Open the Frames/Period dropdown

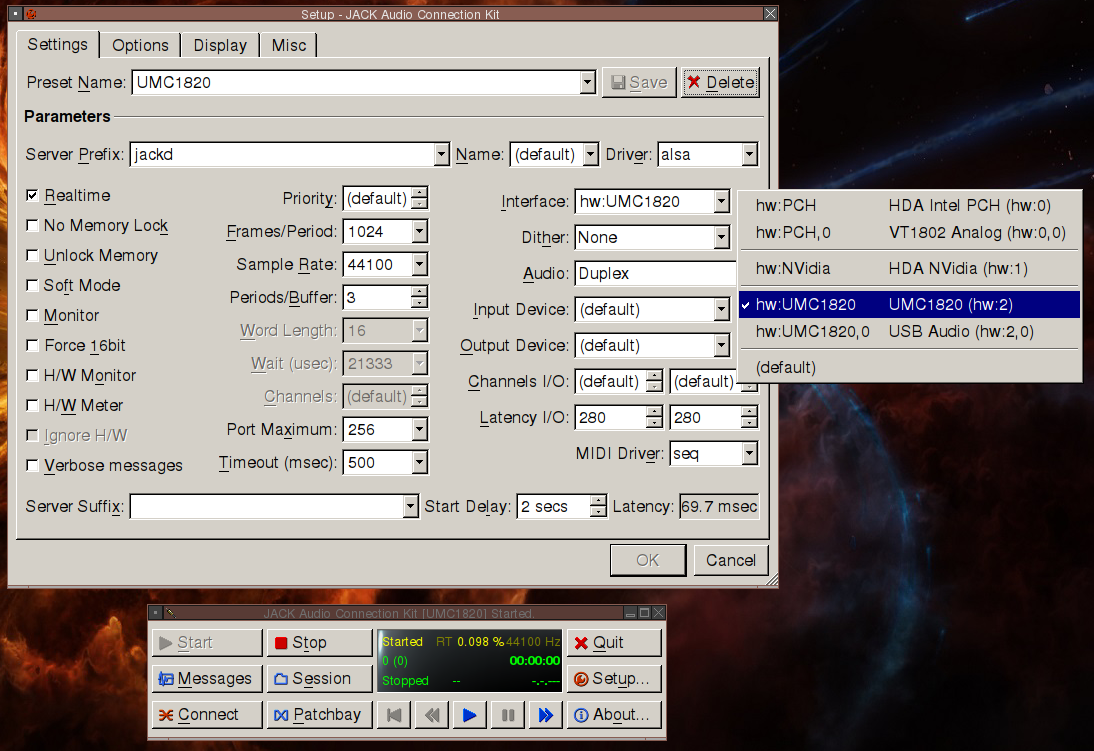(419, 232)
